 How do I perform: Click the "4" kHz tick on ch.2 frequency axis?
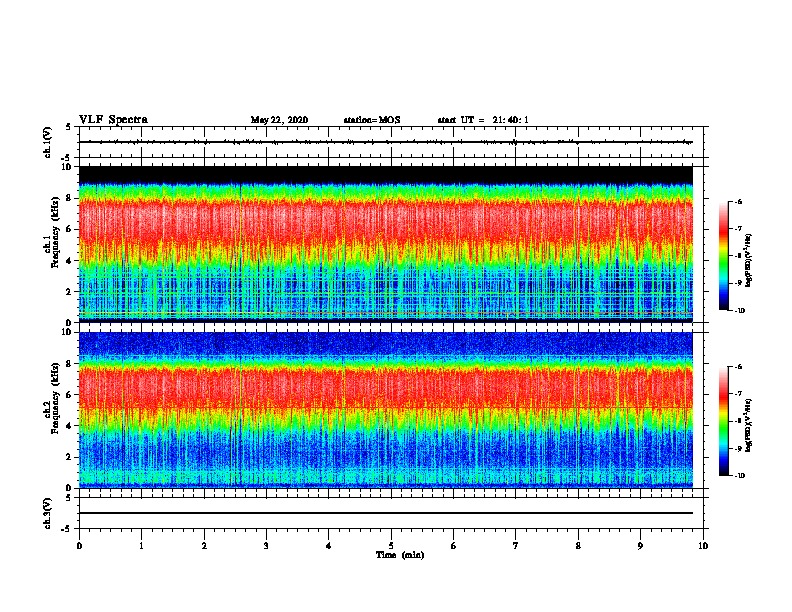click(69, 426)
